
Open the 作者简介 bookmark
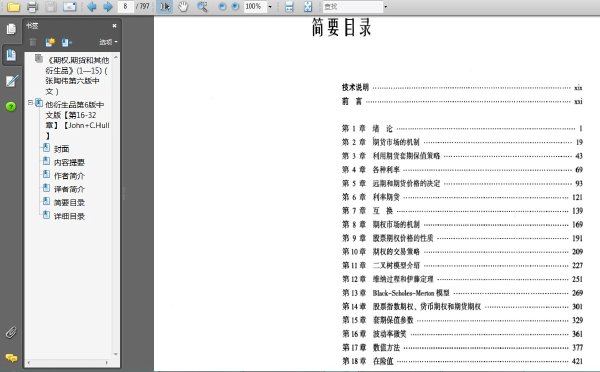69,176
